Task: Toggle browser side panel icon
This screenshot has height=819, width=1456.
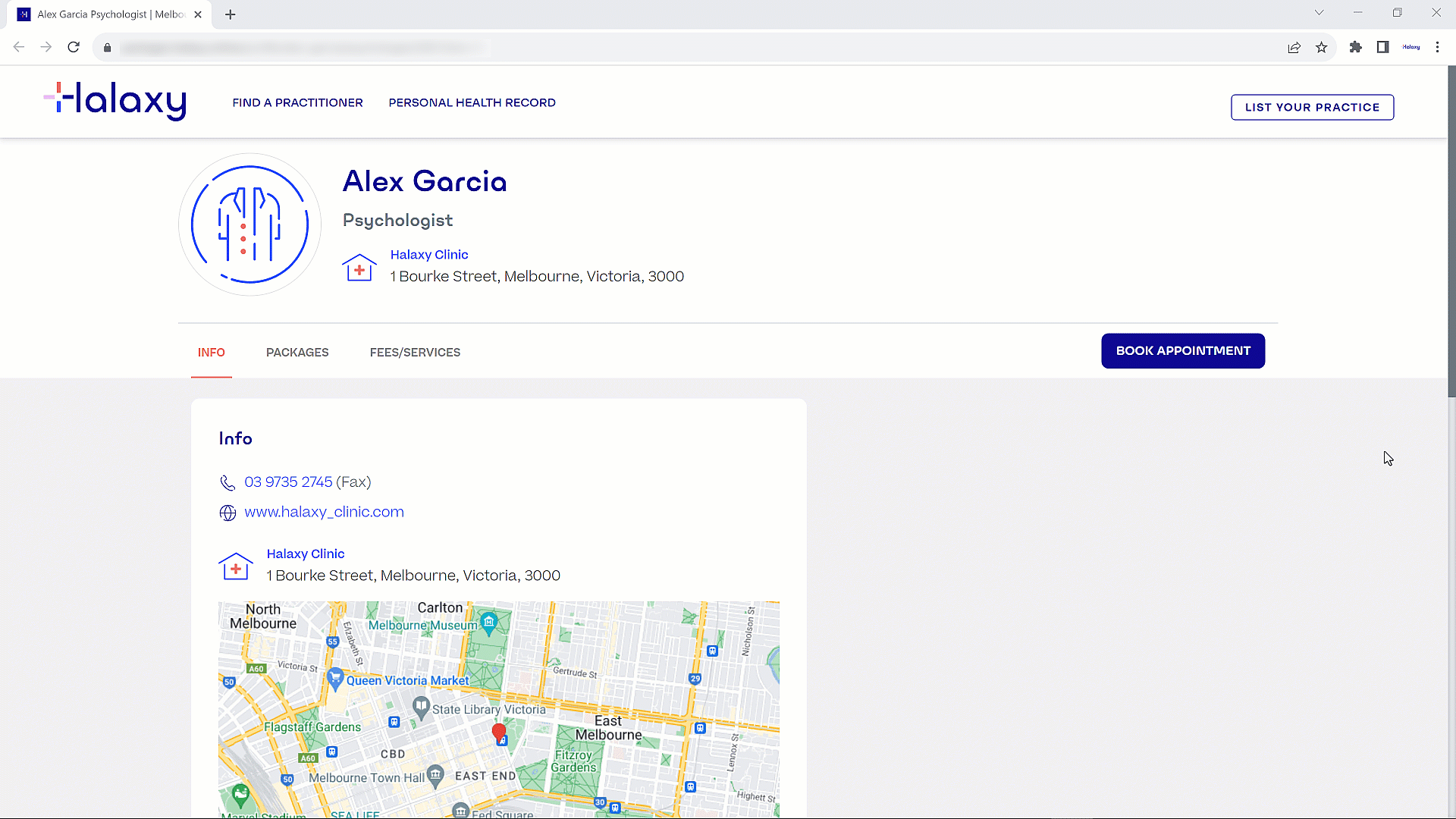Action: [x=1383, y=47]
